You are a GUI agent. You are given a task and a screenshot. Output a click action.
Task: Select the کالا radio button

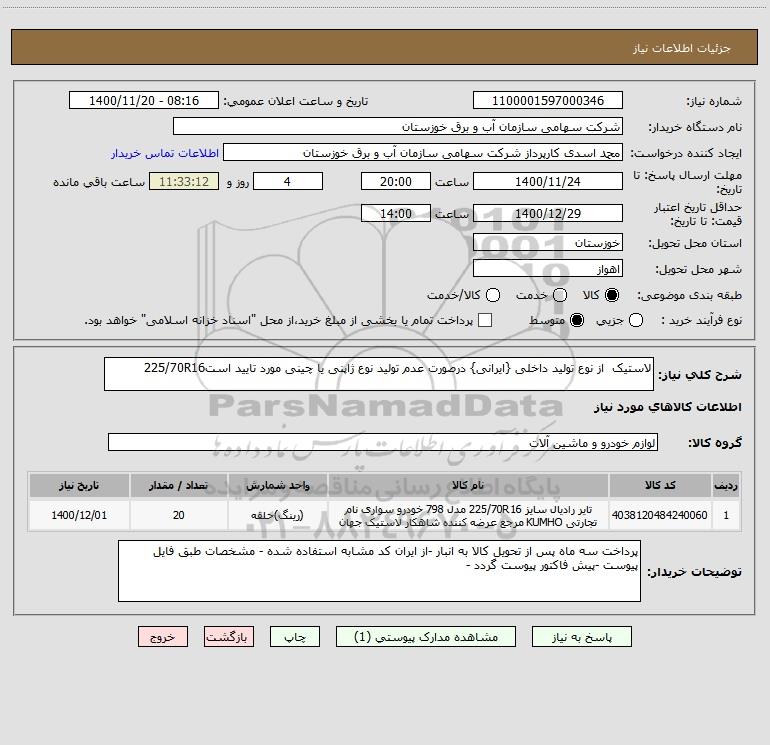(612, 295)
